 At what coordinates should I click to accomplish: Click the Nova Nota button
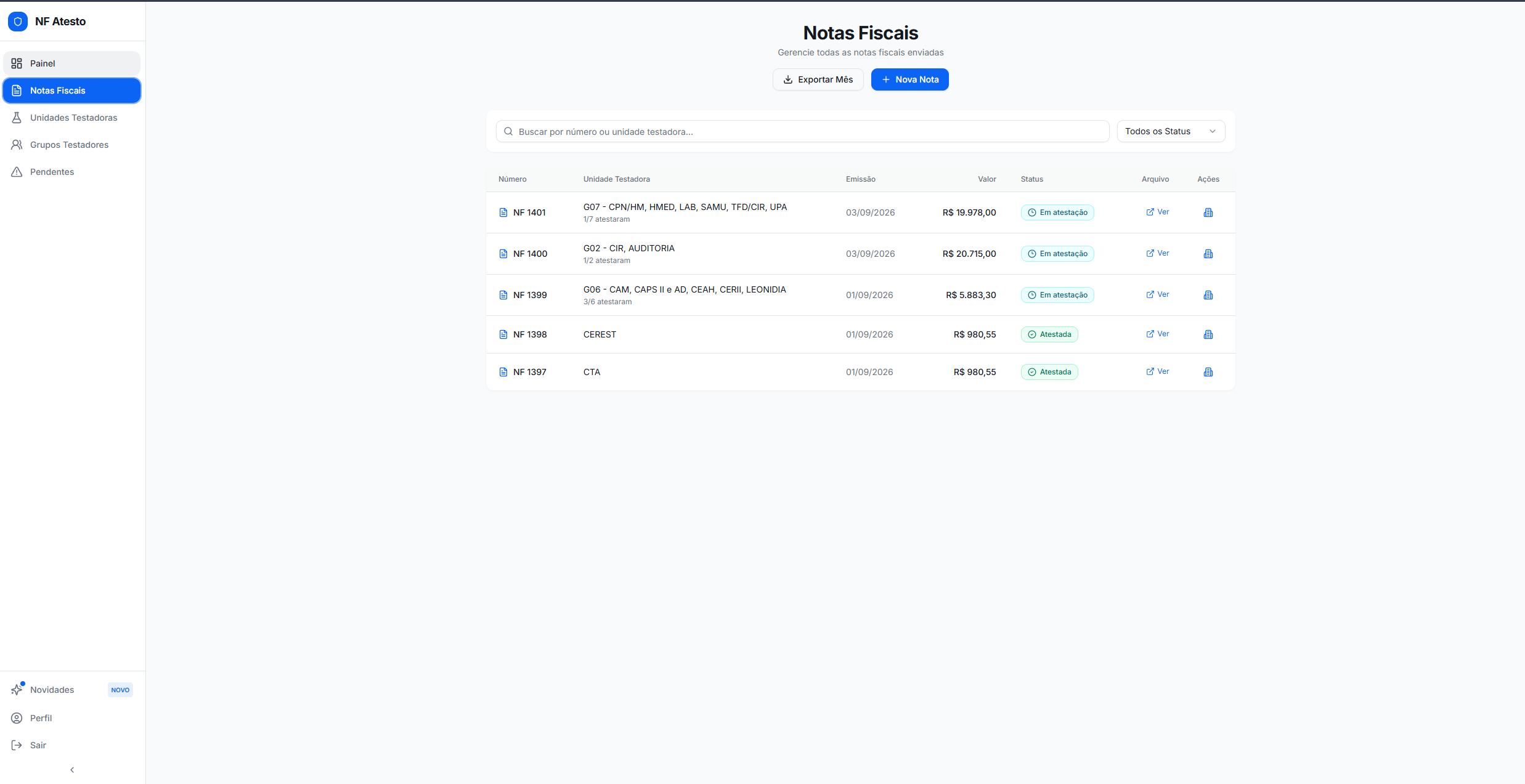tap(909, 79)
